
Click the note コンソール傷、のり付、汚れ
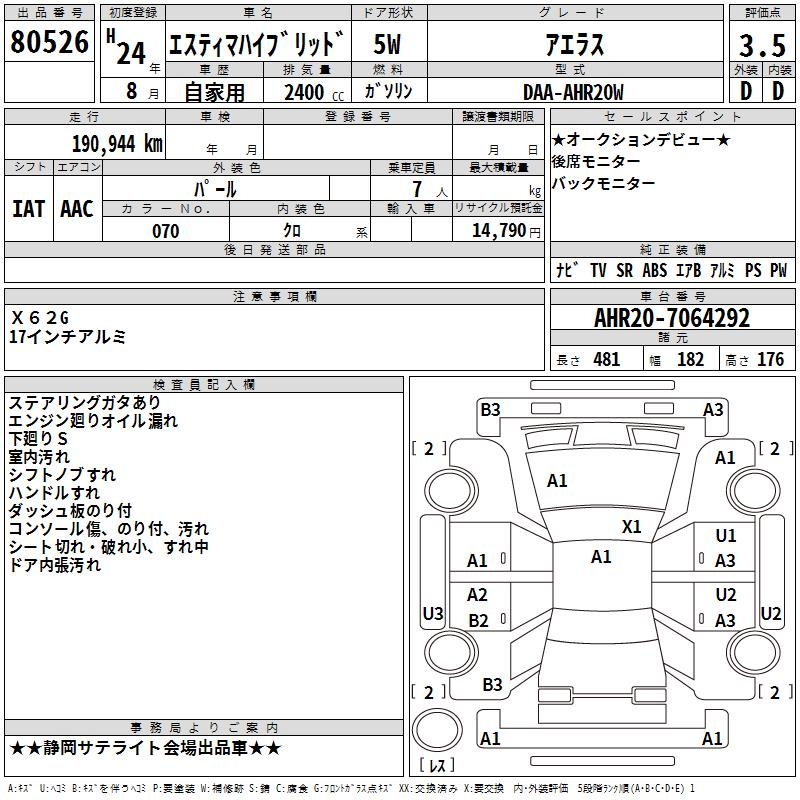(109, 529)
